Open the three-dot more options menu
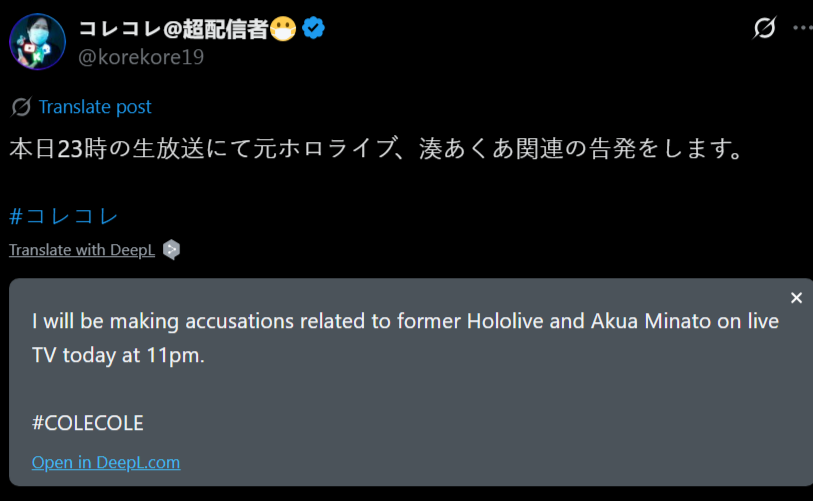This screenshot has width=813, height=501. tap(803, 29)
